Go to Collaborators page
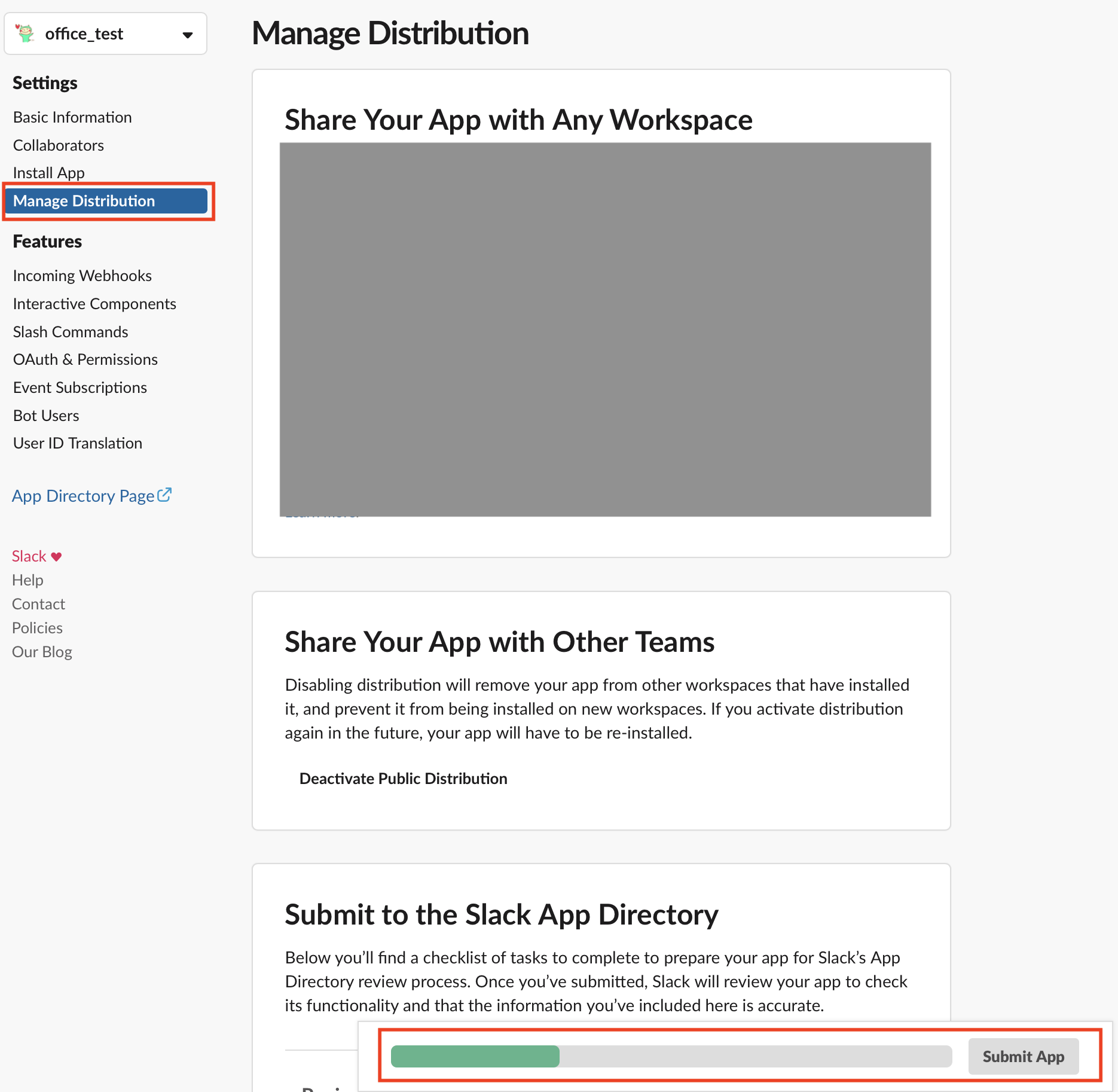 [x=59, y=145]
